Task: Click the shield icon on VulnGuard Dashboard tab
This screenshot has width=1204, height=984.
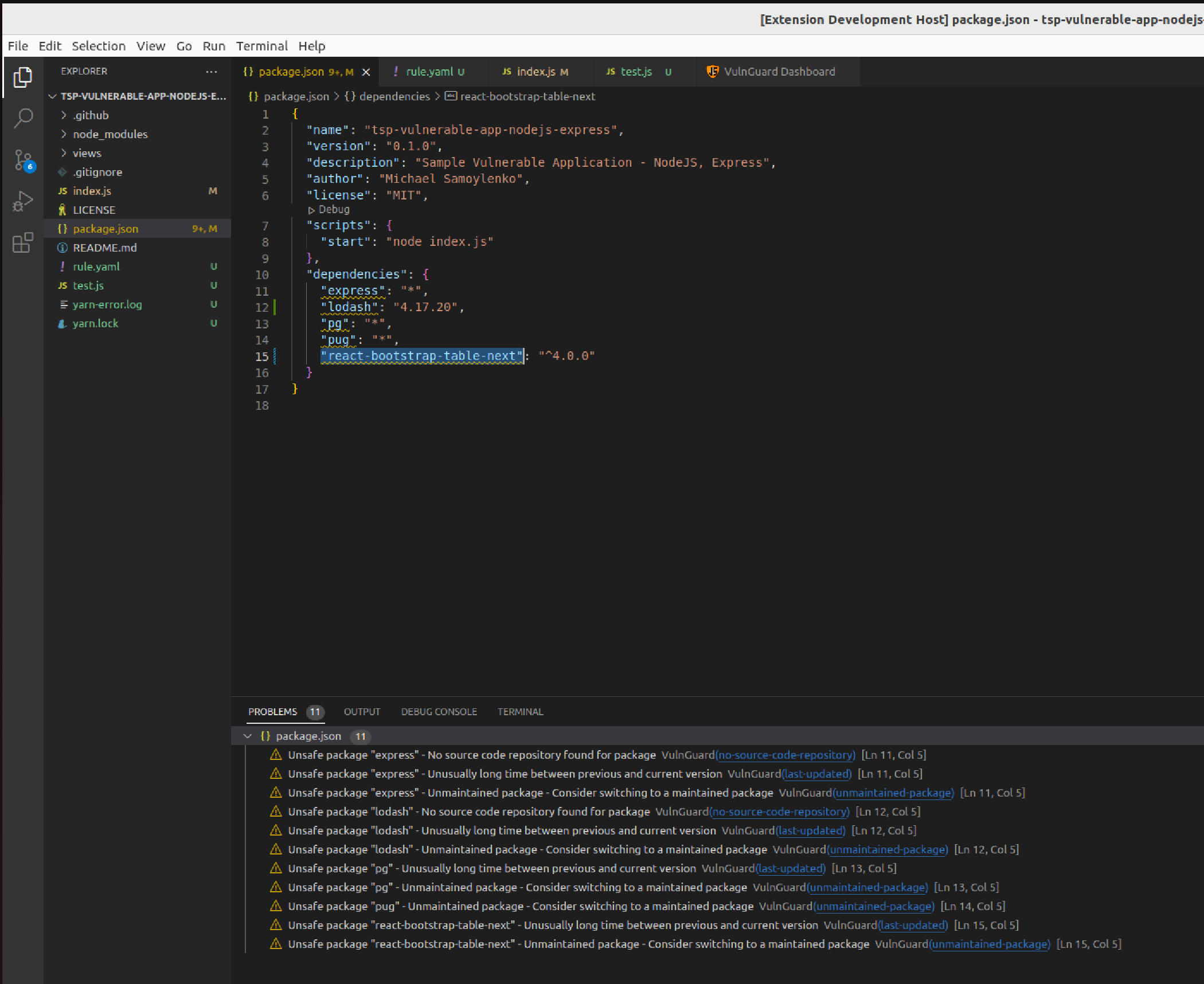Action: pyautogui.click(x=712, y=72)
